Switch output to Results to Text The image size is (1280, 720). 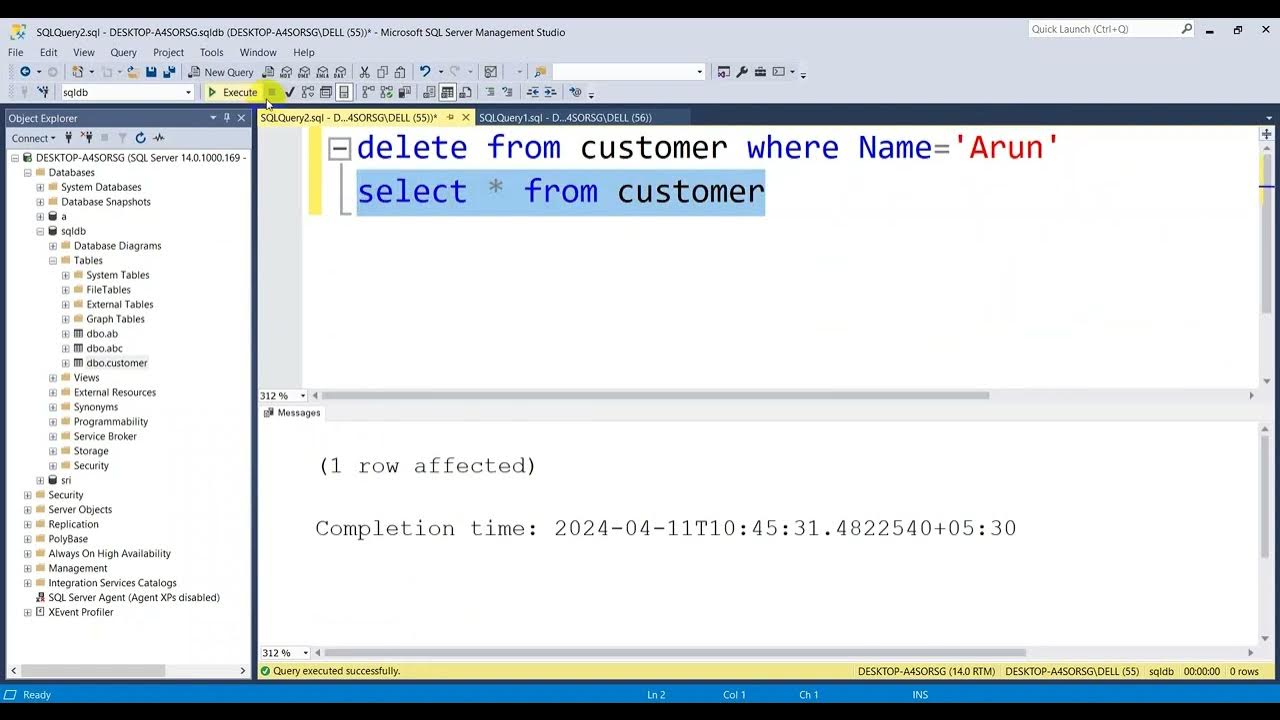pyautogui.click(x=429, y=92)
